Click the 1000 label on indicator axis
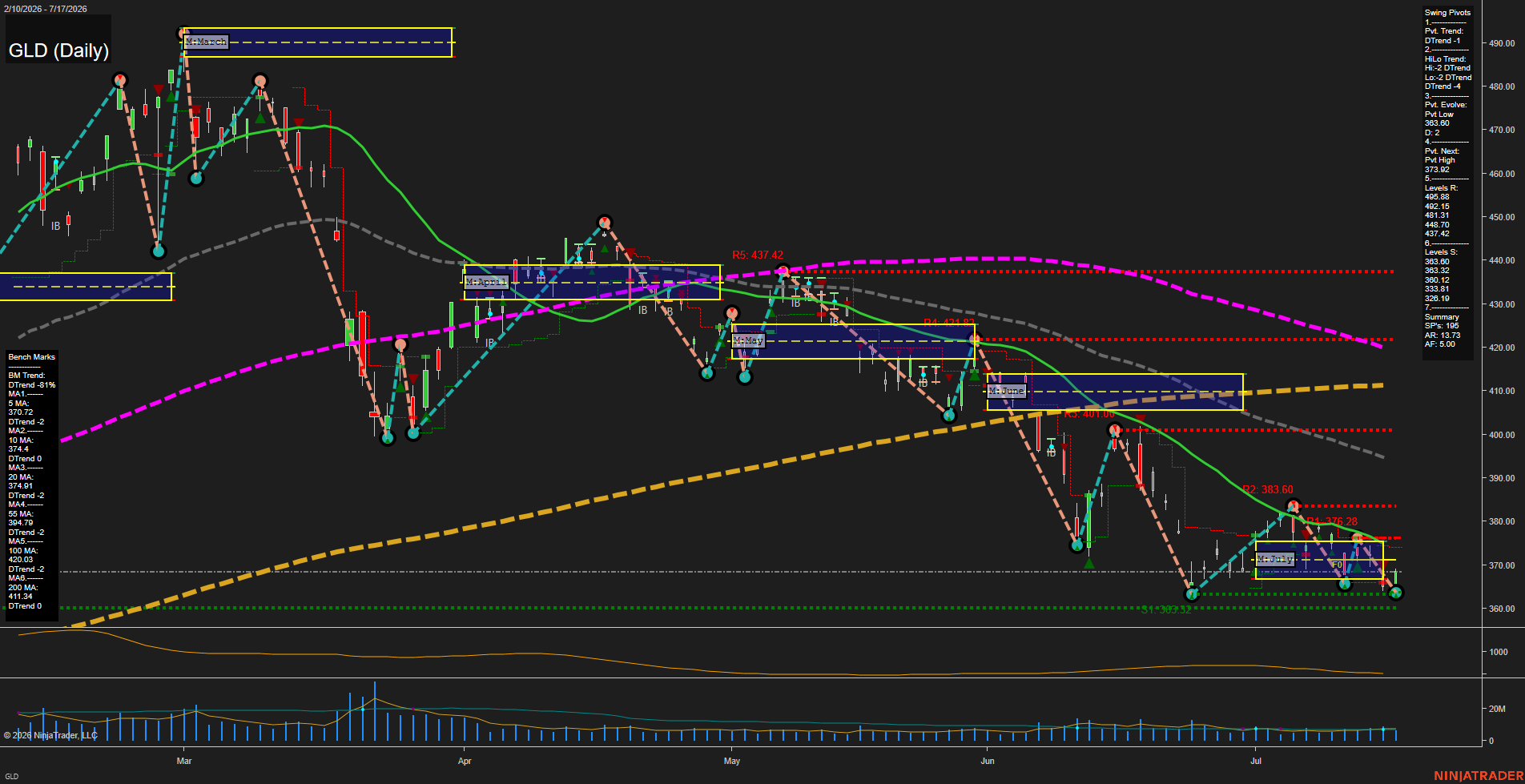 (1499, 652)
